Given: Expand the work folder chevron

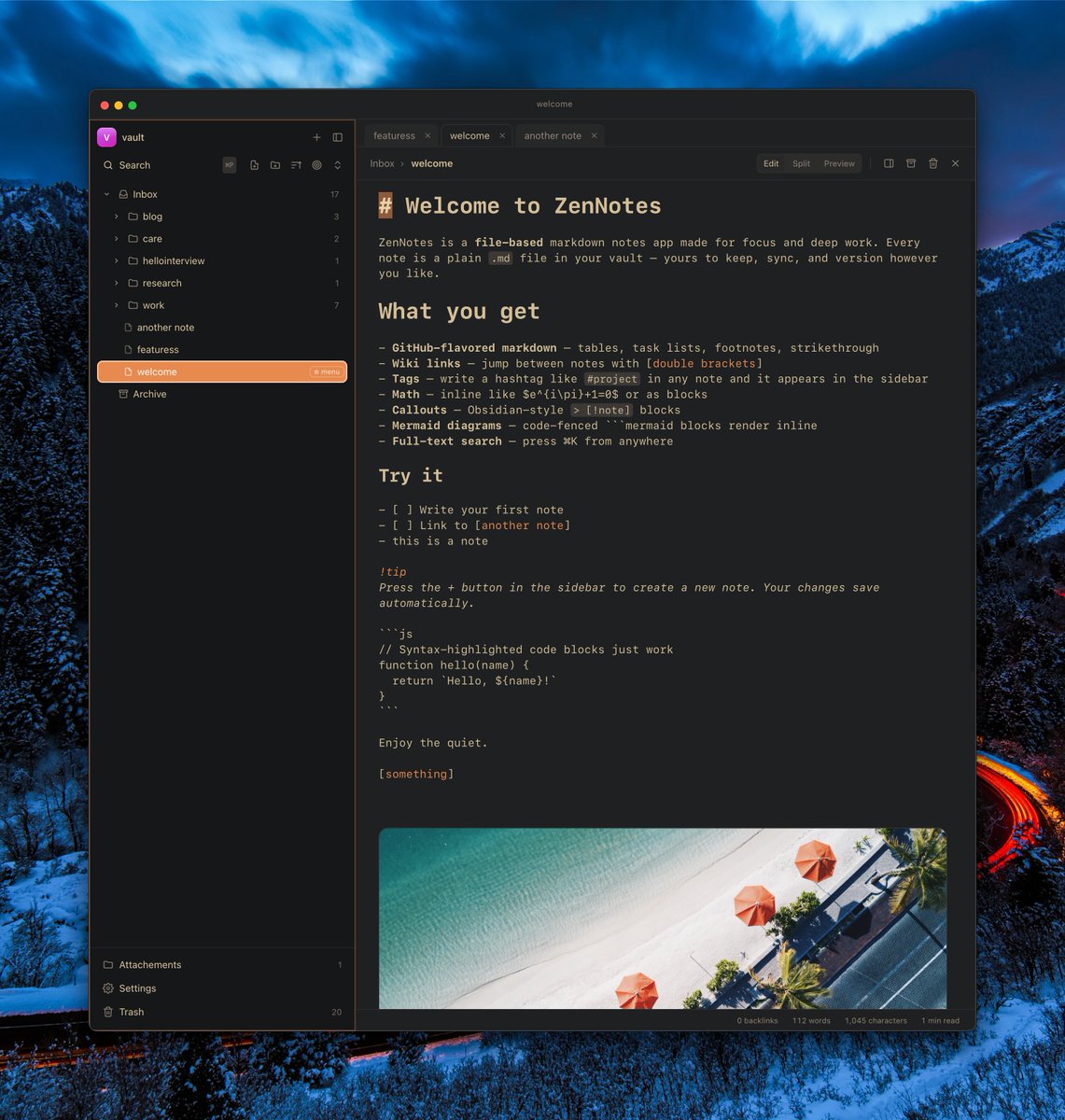Looking at the screenshot, I should 116,305.
